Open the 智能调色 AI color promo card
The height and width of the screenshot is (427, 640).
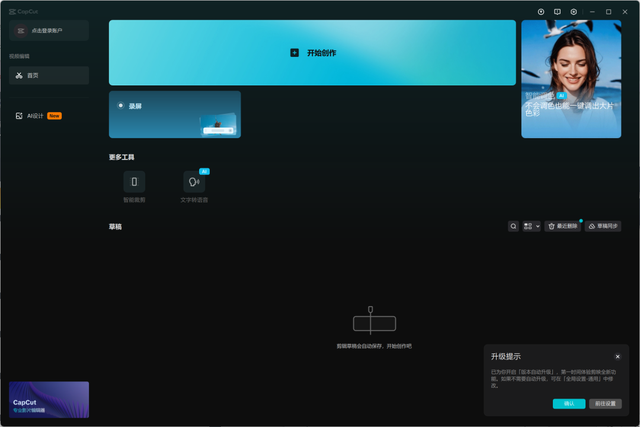pyautogui.click(x=570, y=78)
